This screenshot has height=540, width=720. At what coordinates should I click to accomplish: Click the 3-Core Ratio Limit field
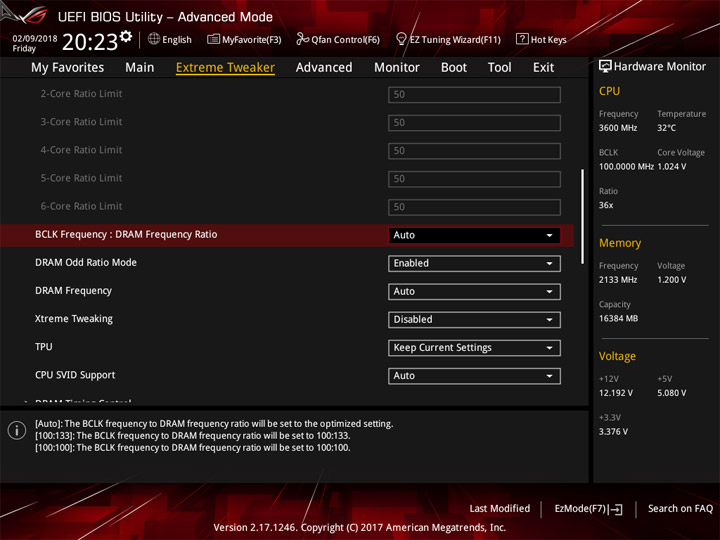[474, 123]
